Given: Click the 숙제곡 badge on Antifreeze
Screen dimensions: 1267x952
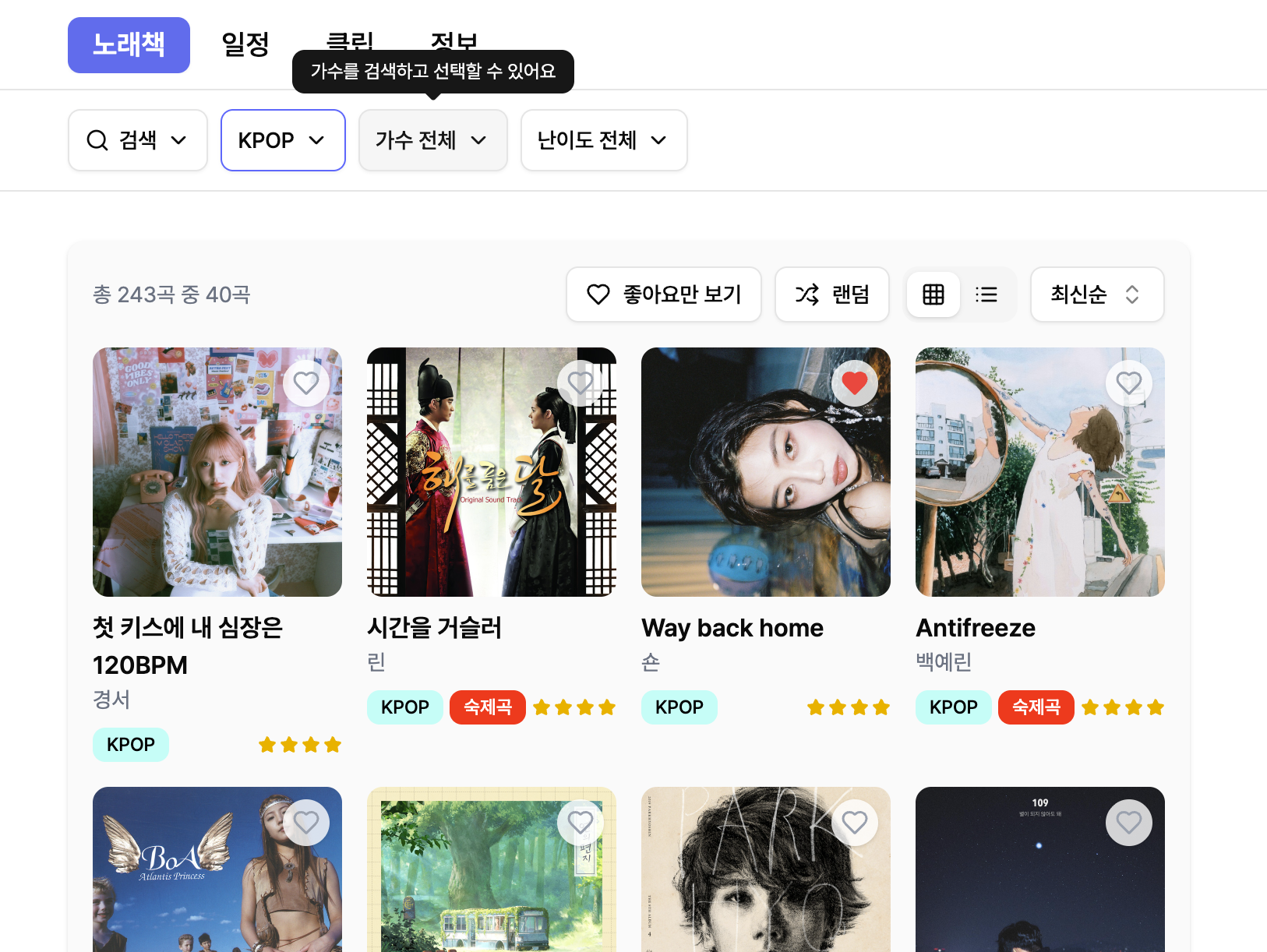Looking at the screenshot, I should coord(1036,707).
